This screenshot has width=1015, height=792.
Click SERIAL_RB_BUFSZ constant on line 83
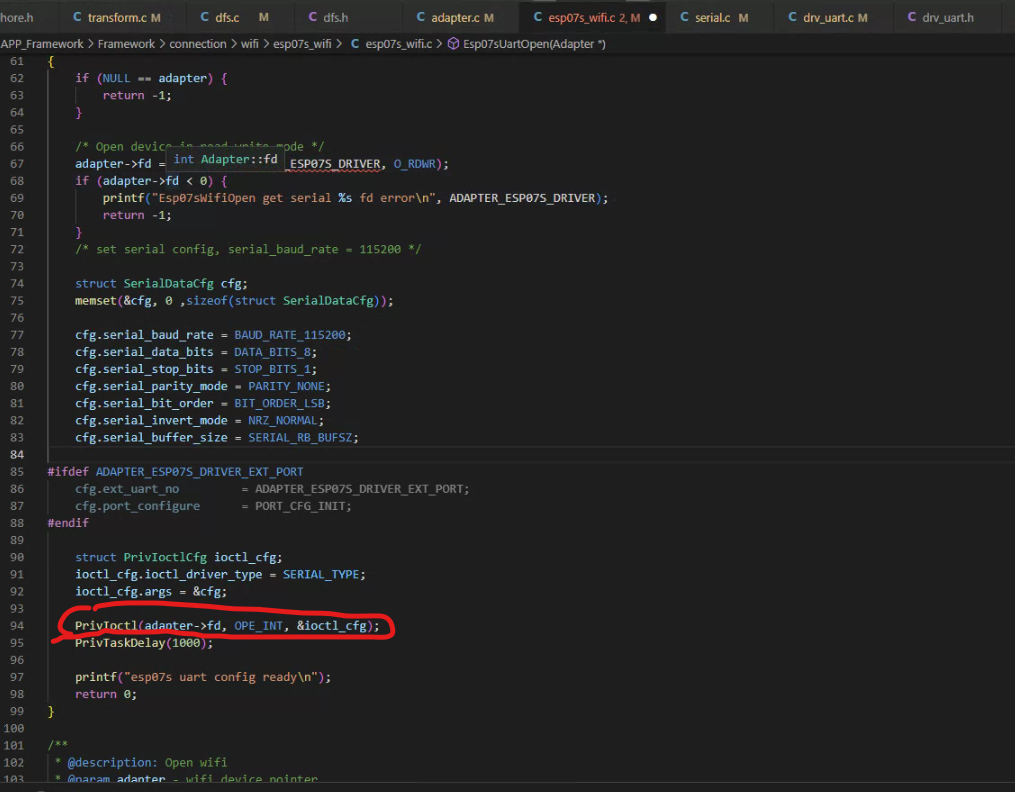tap(300, 437)
